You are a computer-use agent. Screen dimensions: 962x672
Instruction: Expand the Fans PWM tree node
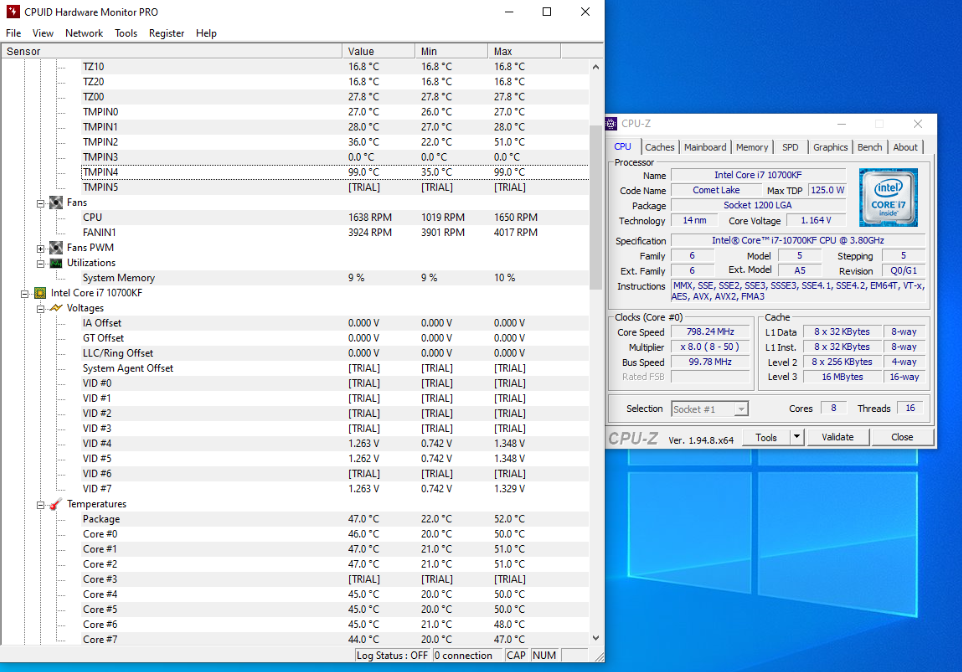[x=40, y=249]
